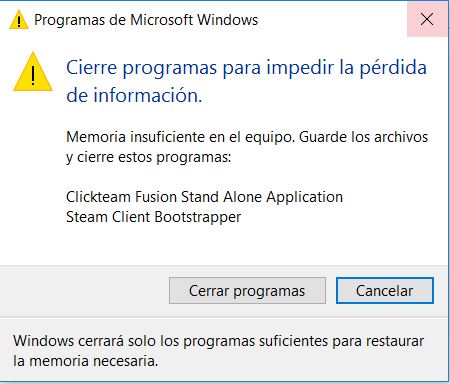Image resolution: width=450 pixels, height=384 pixels.
Task: Click the small warning icon in title bar
Action: coord(19,20)
